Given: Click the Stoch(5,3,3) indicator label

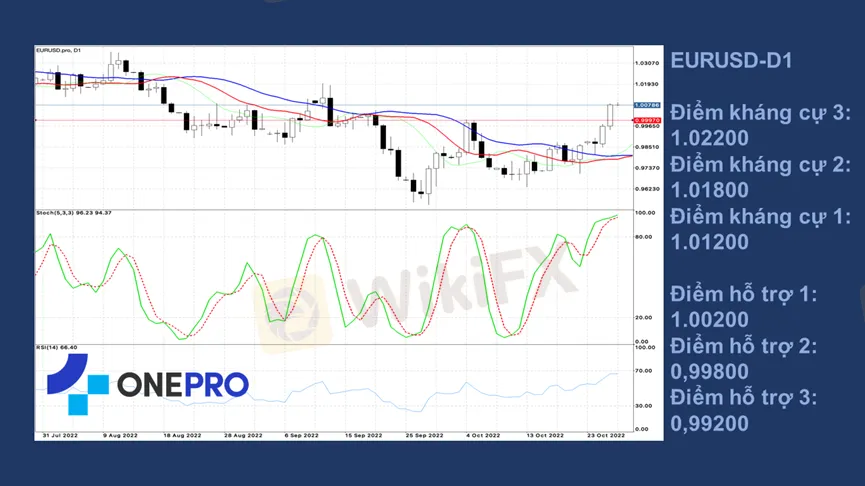Looking at the screenshot, I should point(74,213).
